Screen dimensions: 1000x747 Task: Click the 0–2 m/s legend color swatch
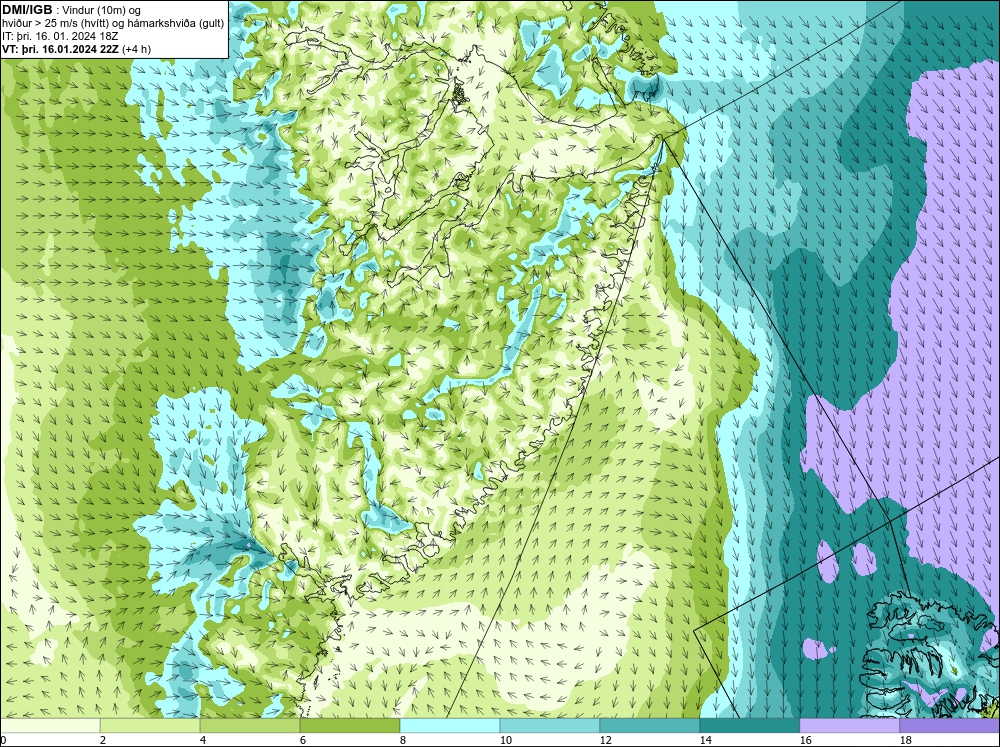tap(50, 725)
